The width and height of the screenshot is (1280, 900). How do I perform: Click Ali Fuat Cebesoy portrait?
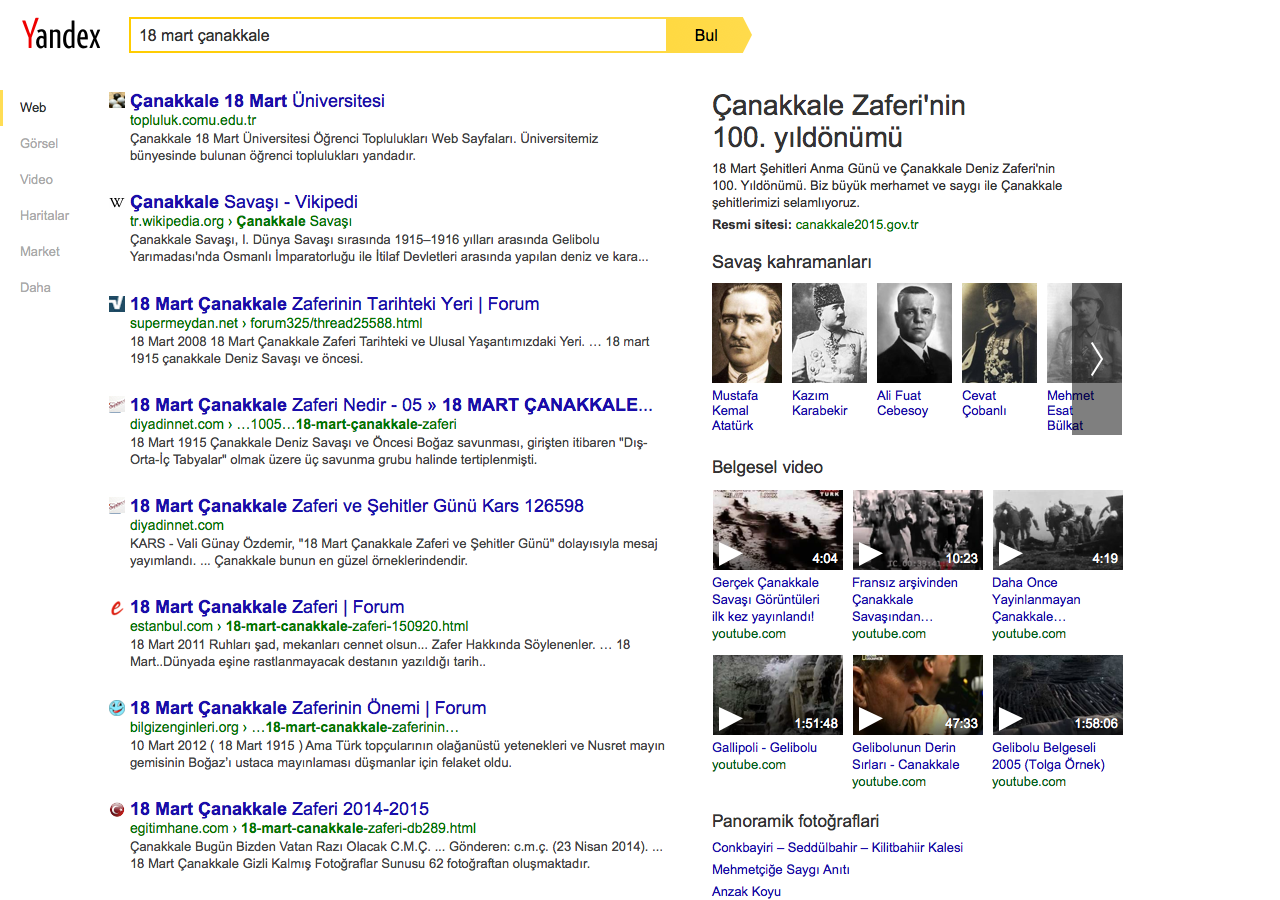[x=914, y=333]
